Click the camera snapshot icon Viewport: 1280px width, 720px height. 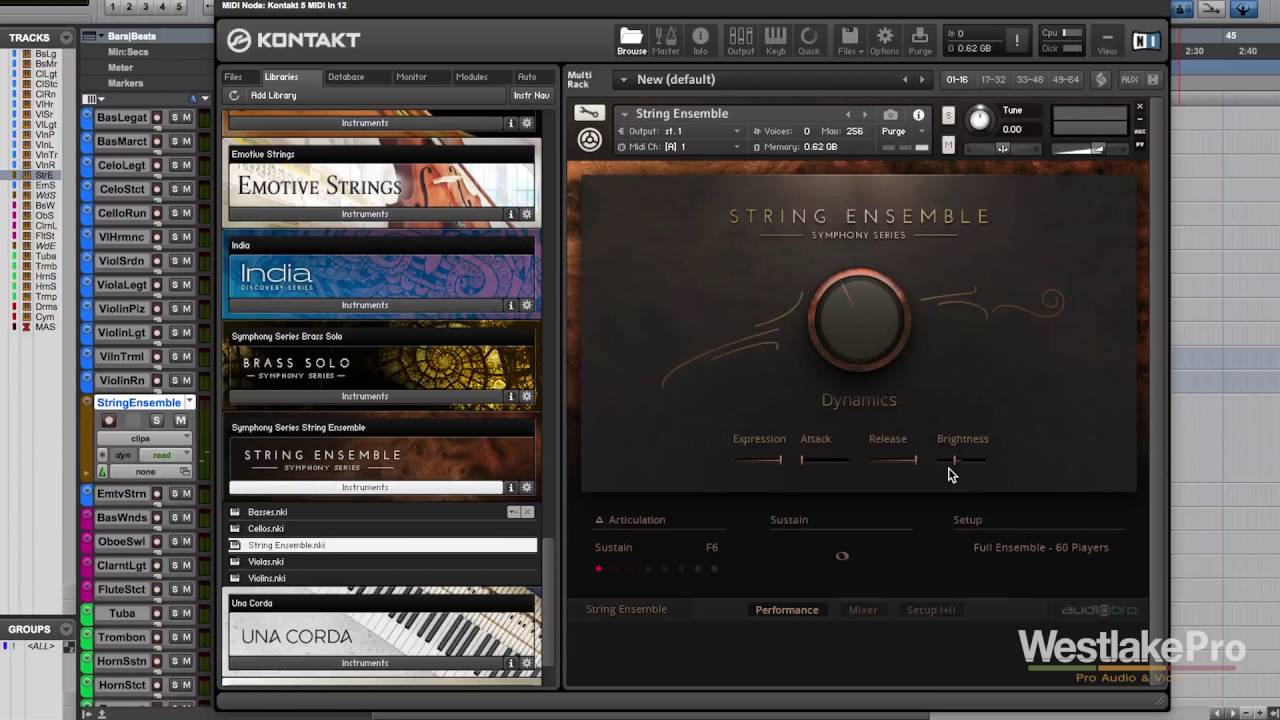(890, 115)
